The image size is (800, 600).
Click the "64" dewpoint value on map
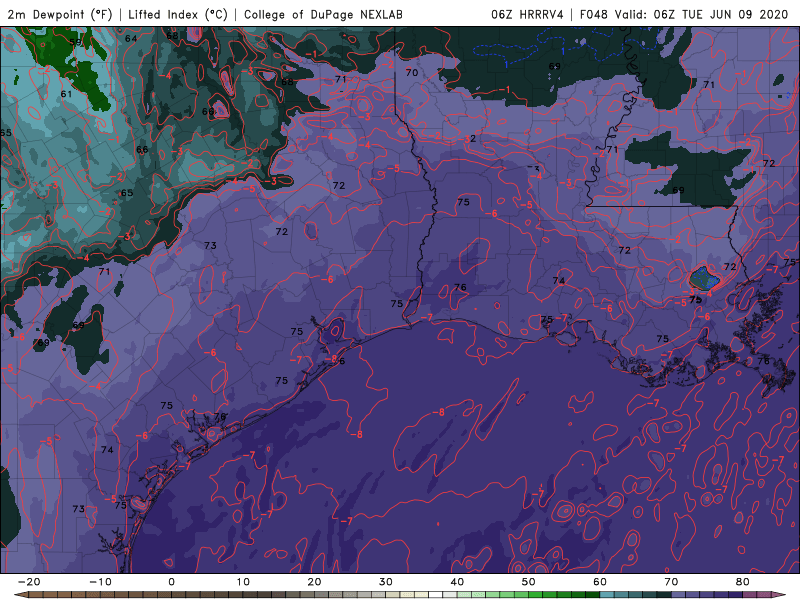(x=131, y=38)
